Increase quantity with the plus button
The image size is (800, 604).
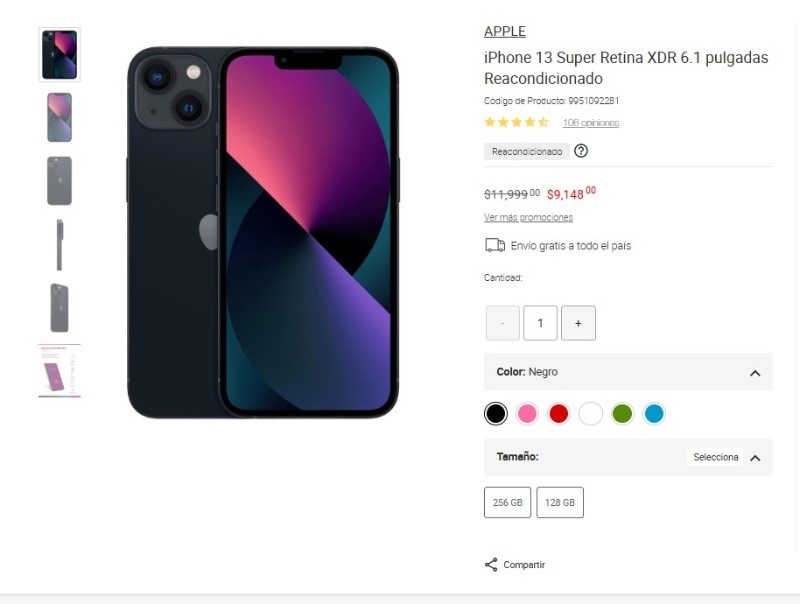click(x=578, y=323)
